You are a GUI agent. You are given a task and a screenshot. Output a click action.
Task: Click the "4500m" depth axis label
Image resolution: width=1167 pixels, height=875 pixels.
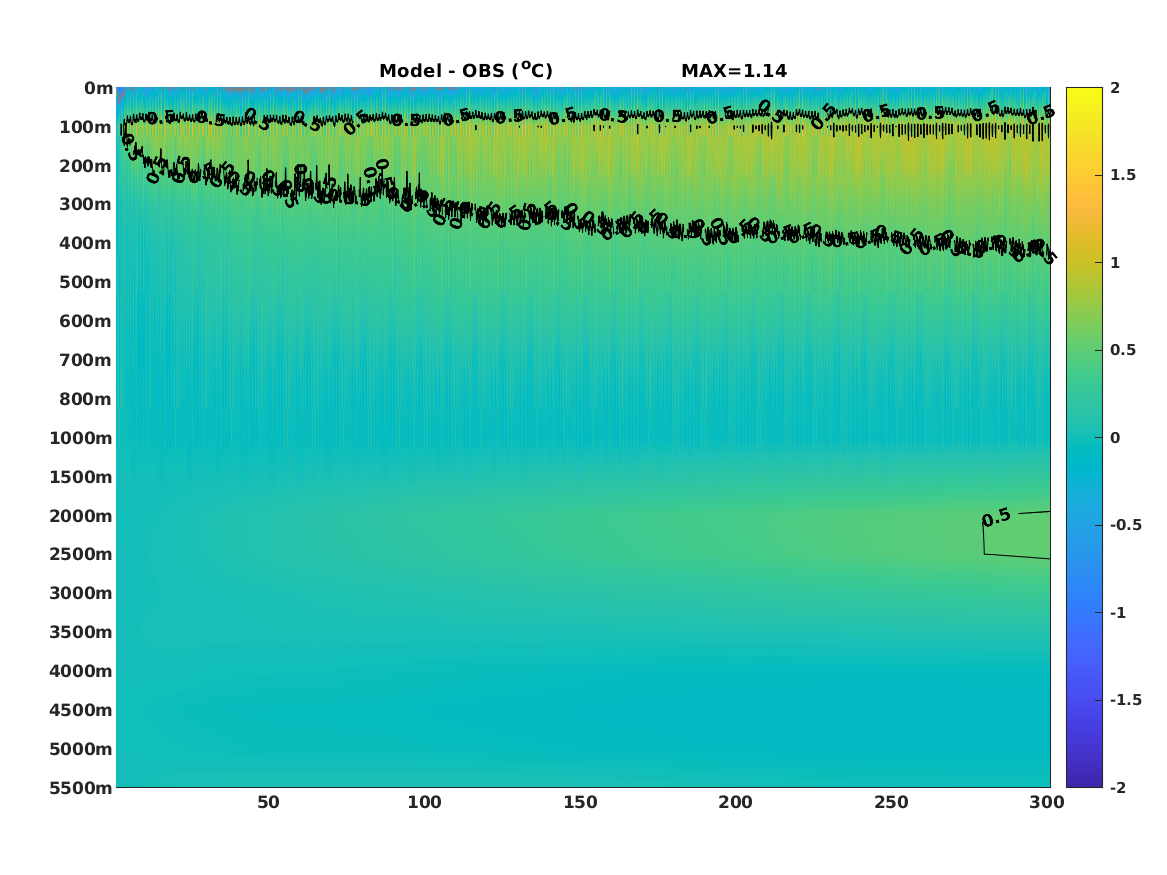[80, 710]
